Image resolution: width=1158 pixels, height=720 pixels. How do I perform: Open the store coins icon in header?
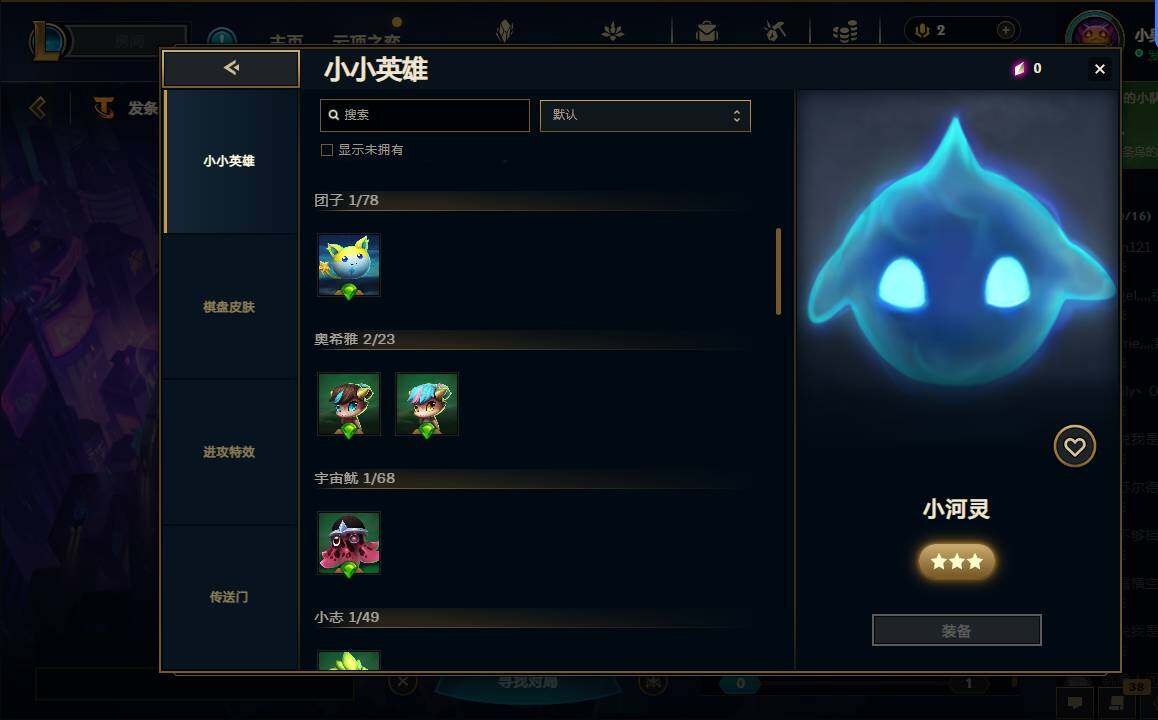(845, 31)
